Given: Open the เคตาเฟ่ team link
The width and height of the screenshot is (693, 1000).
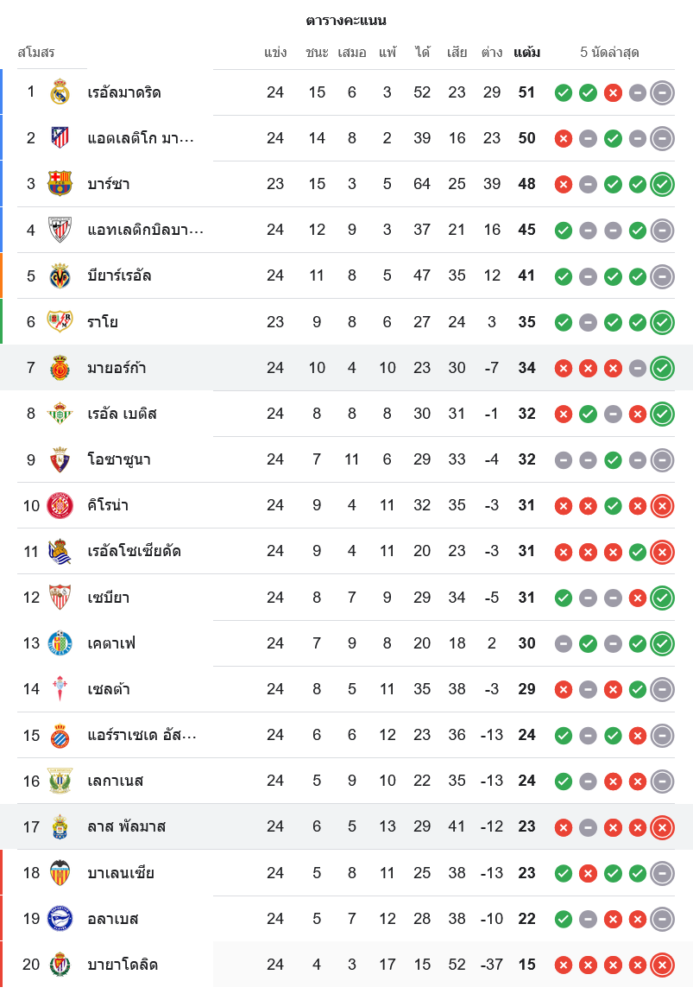Looking at the screenshot, I should coord(111,644).
